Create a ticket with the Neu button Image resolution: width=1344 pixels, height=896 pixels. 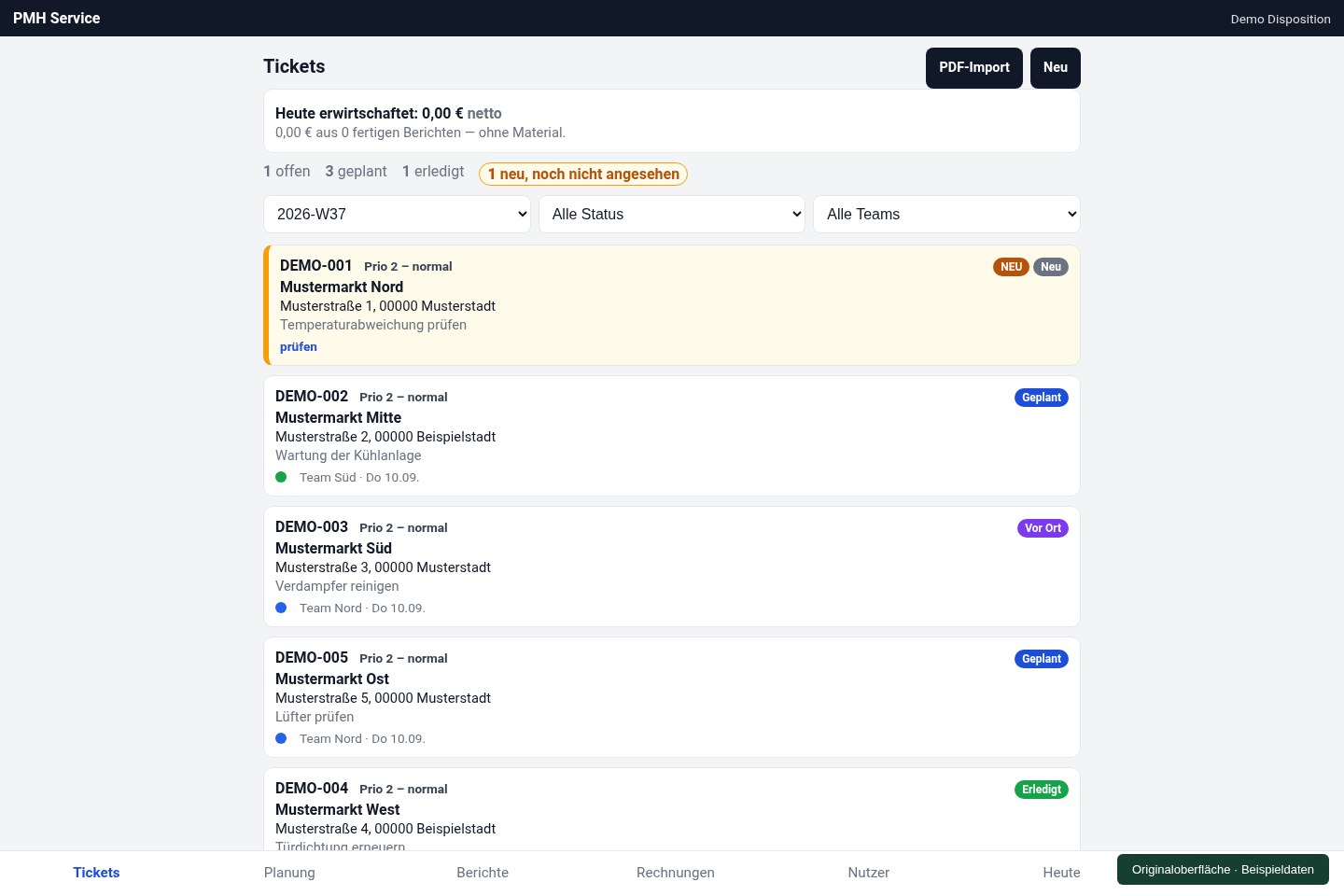click(1056, 68)
